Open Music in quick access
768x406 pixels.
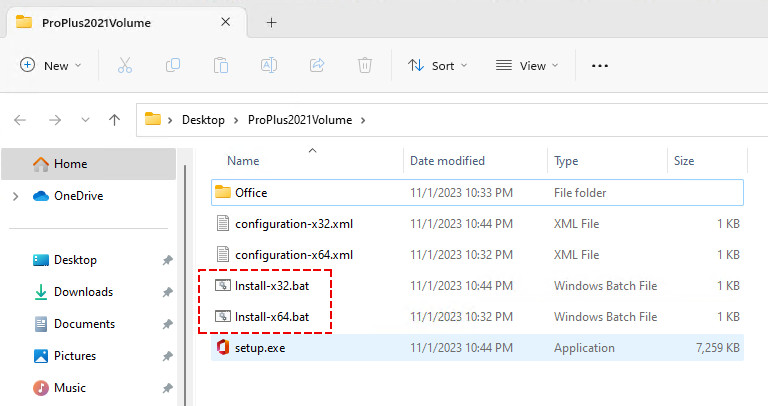point(70,388)
